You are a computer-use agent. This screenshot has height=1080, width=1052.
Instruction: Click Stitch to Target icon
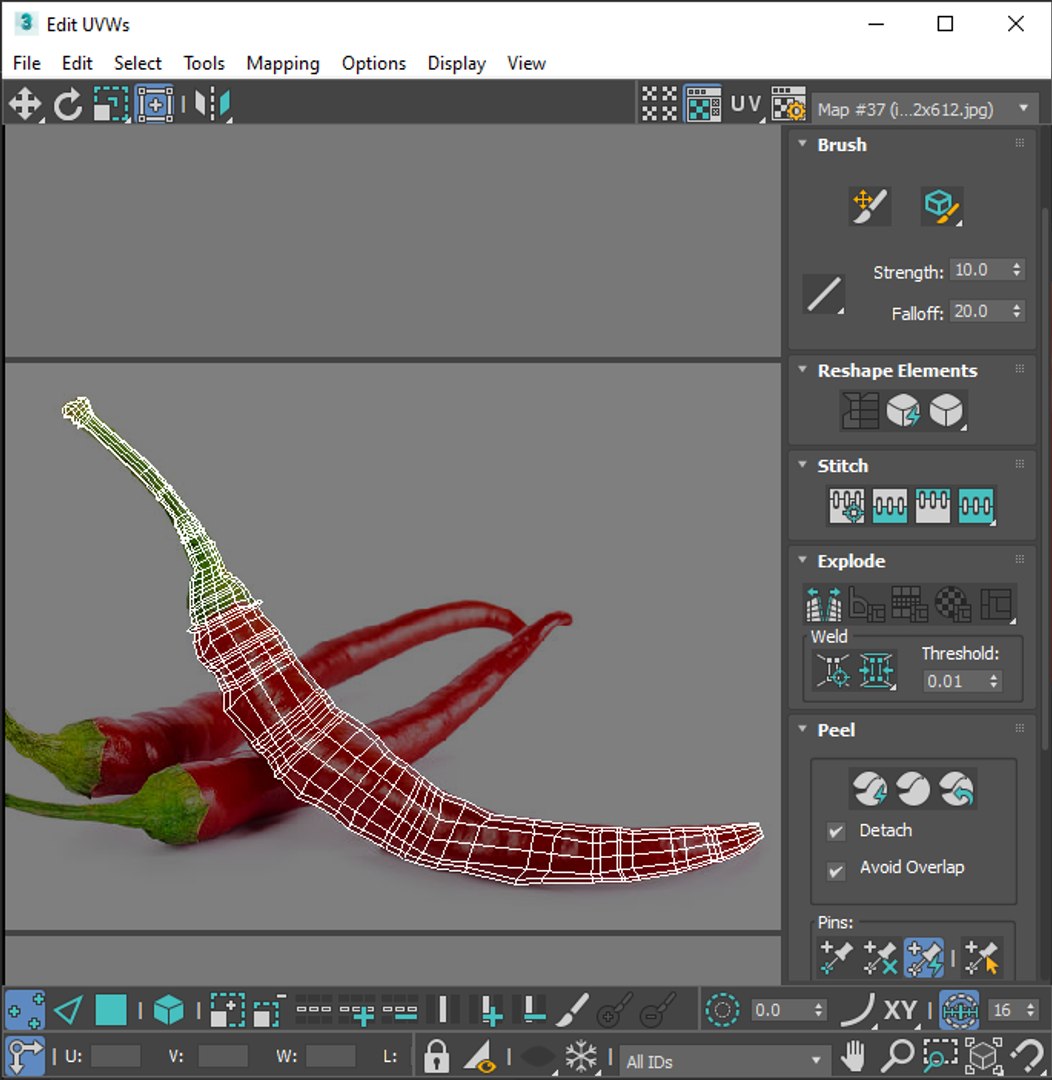click(x=847, y=506)
